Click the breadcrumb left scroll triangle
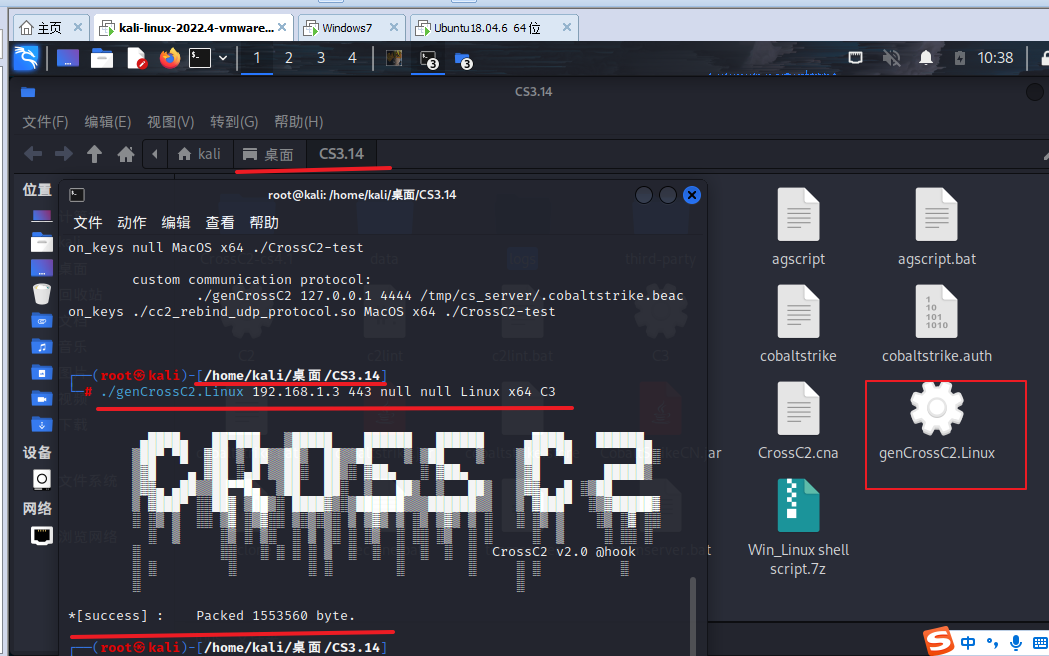Screen dimensions: 1049x656 155,154
